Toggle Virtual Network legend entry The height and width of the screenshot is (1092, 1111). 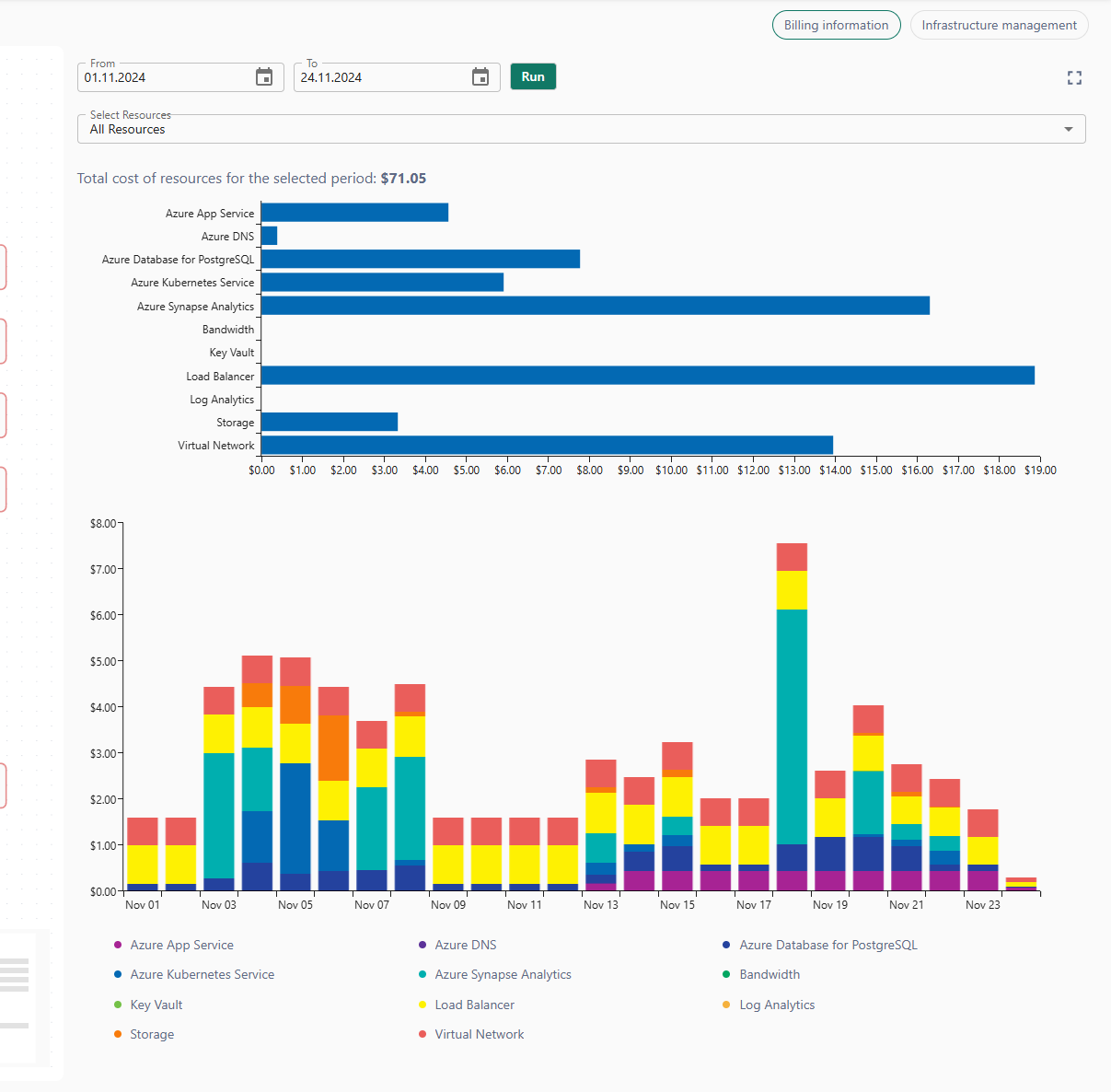tap(470, 1034)
